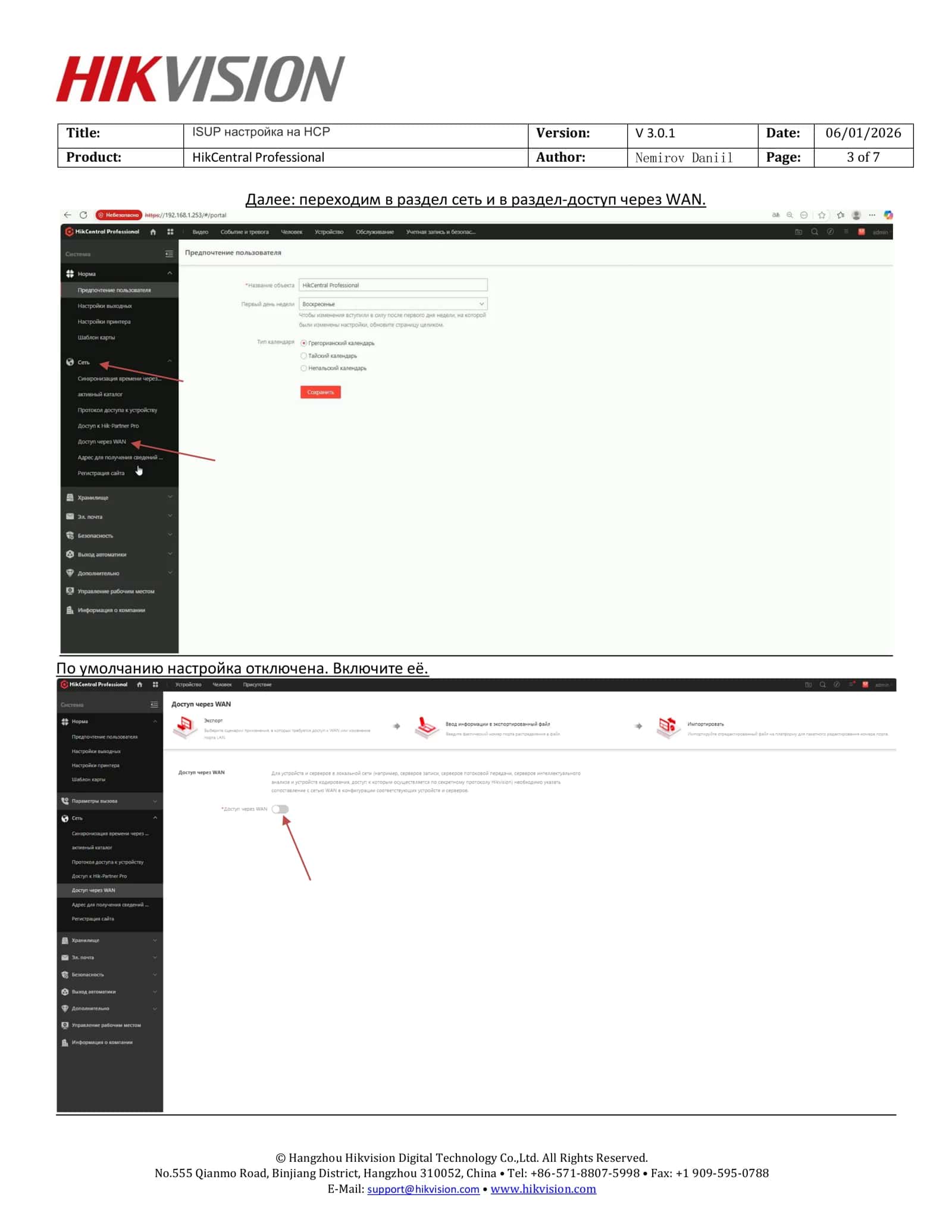Viewport: 952px width, 1232px height.
Task: Click the bookmark star icon in browser address bar
Action: click(x=822, y=215)
